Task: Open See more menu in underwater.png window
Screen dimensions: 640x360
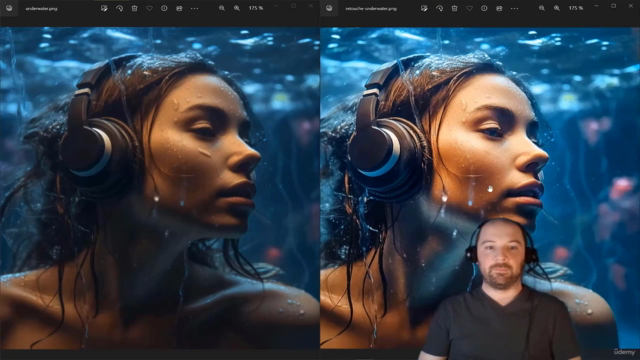Action: point(194,8)
